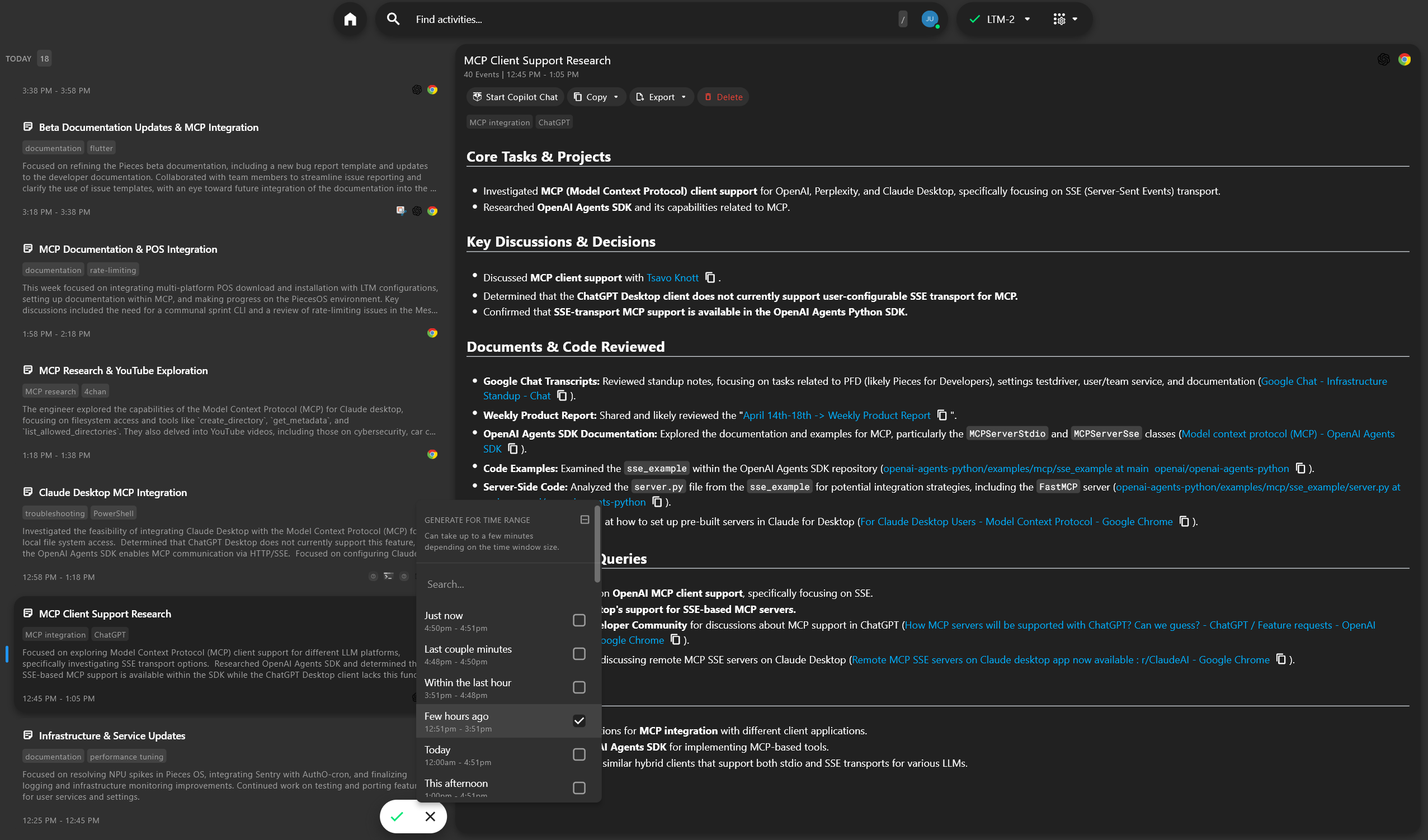Viewport: 1428px width, 840px height.
Task: Open the LTM-2 dropdown arrow
Action: tap(1028, 19)
